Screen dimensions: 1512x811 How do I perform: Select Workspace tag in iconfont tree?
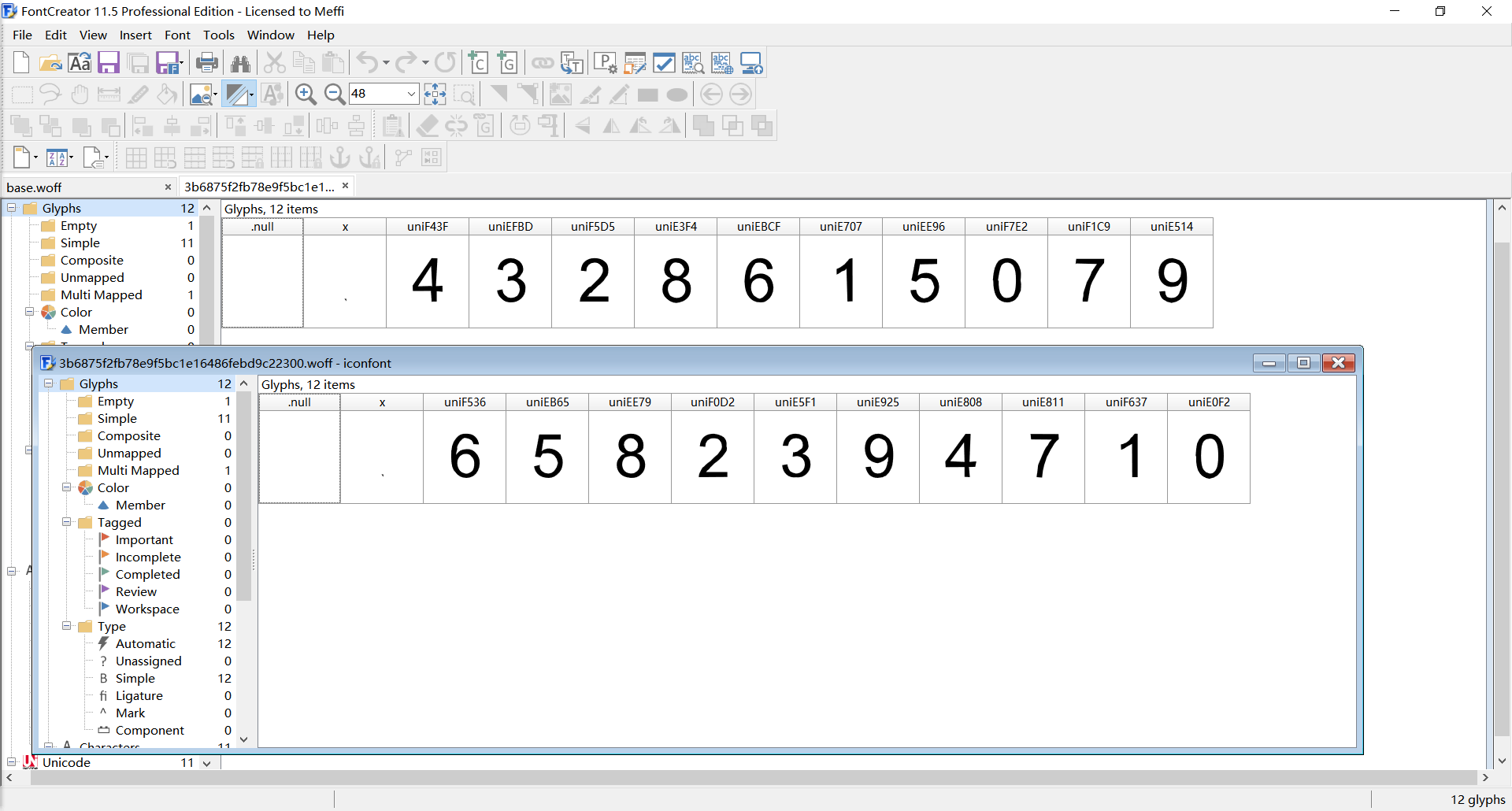click(147, 609)
